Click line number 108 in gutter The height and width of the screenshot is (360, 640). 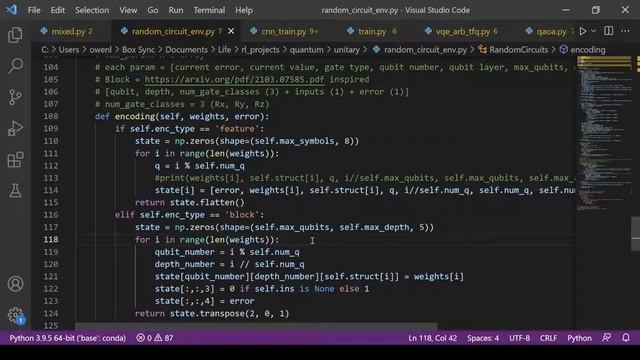pos(51,116)
